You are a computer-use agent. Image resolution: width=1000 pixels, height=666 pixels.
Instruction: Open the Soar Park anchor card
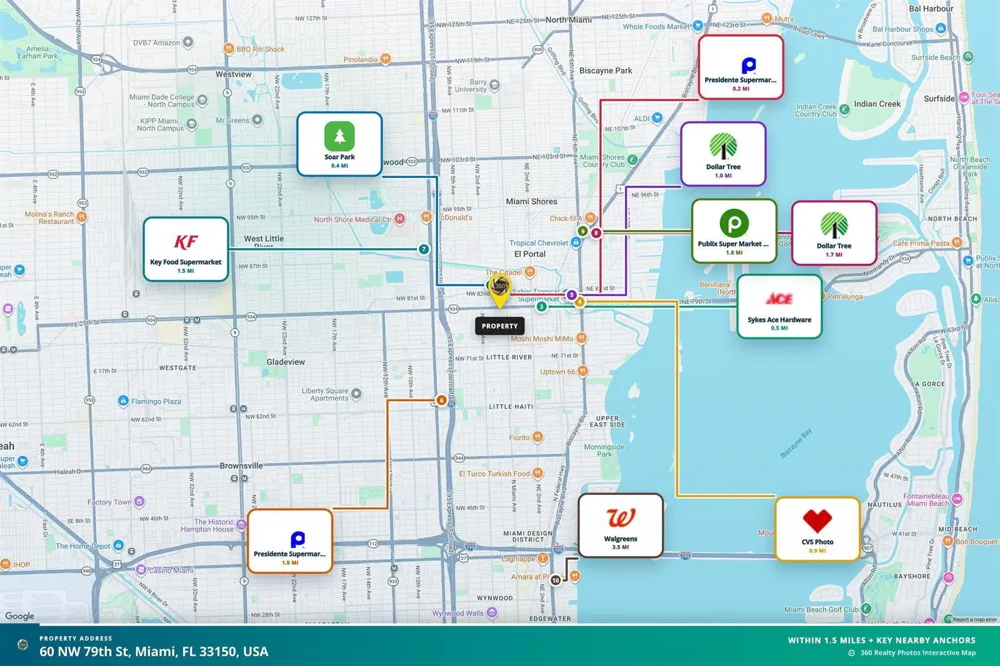339,144
